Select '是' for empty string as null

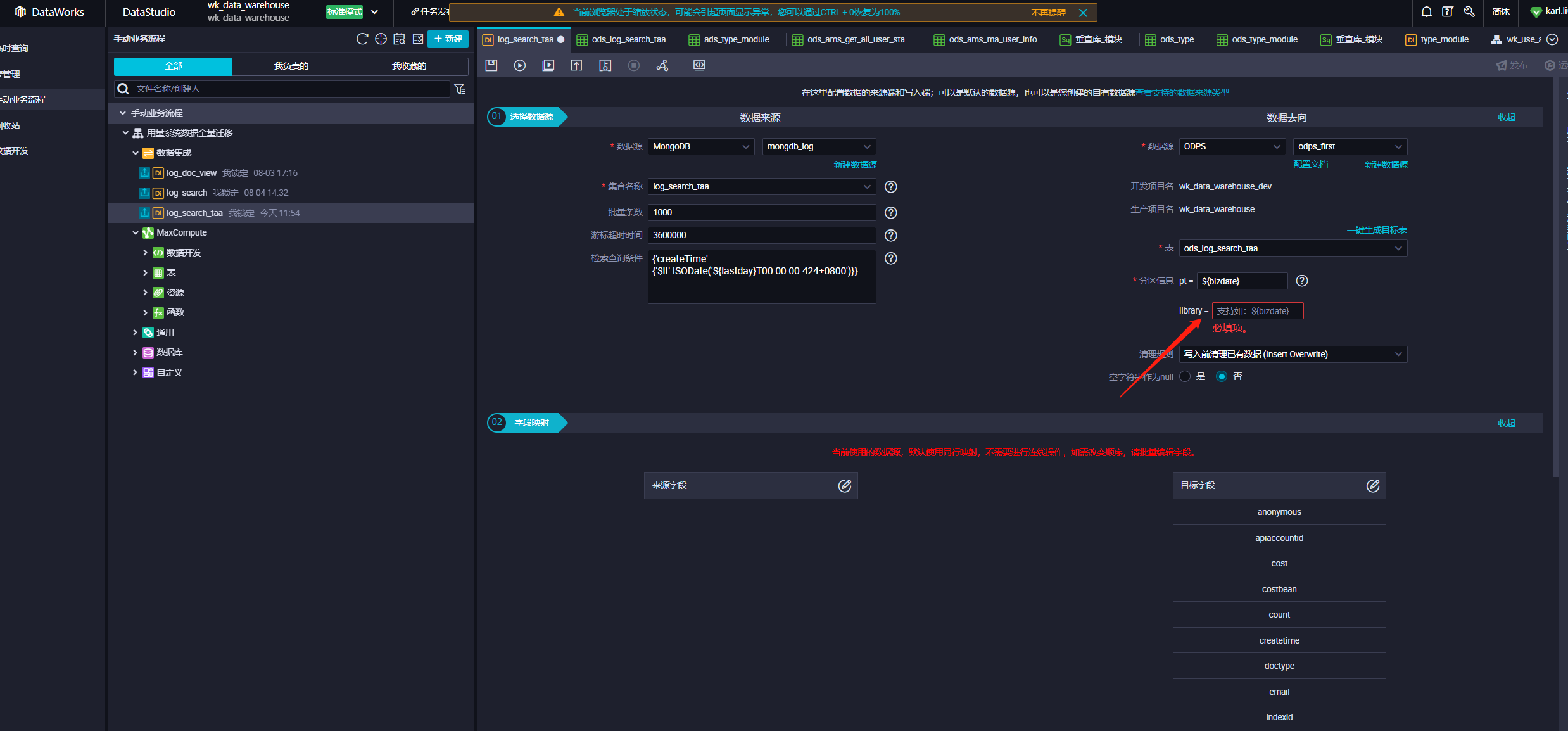pyautogui.click(x=1185, y=376)
